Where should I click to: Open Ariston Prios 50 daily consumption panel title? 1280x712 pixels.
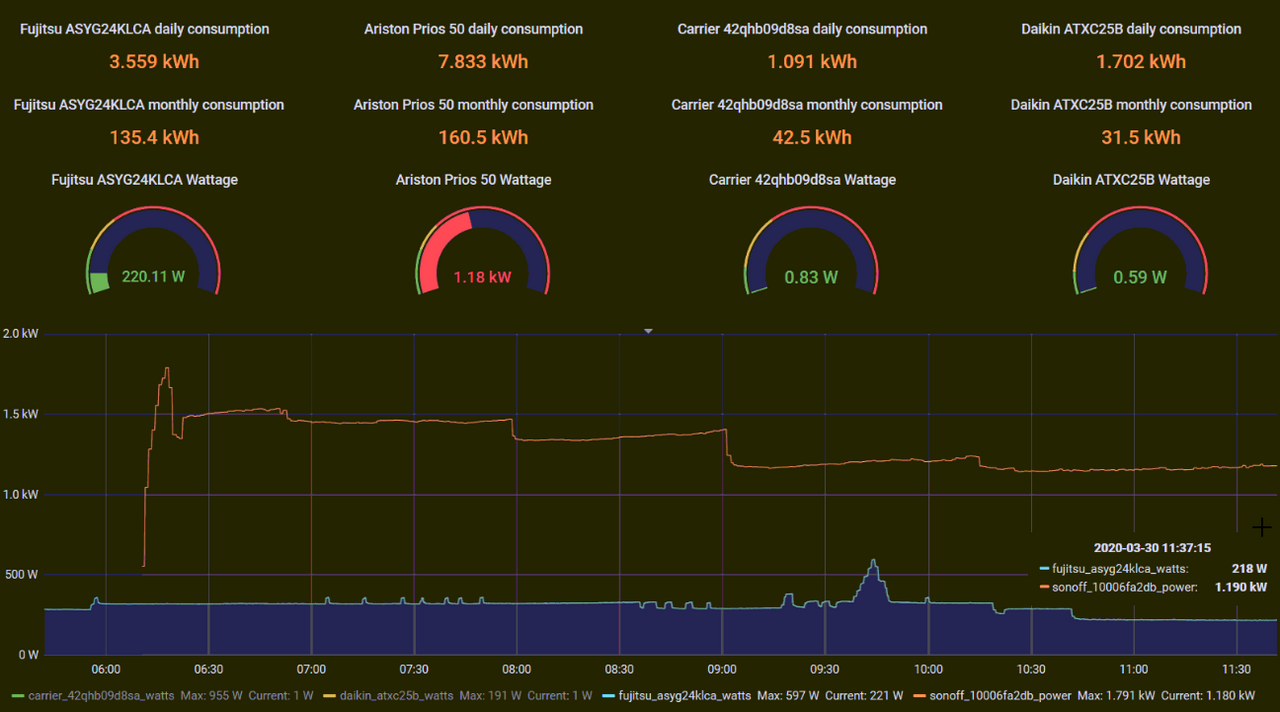[x=473, y=29]
